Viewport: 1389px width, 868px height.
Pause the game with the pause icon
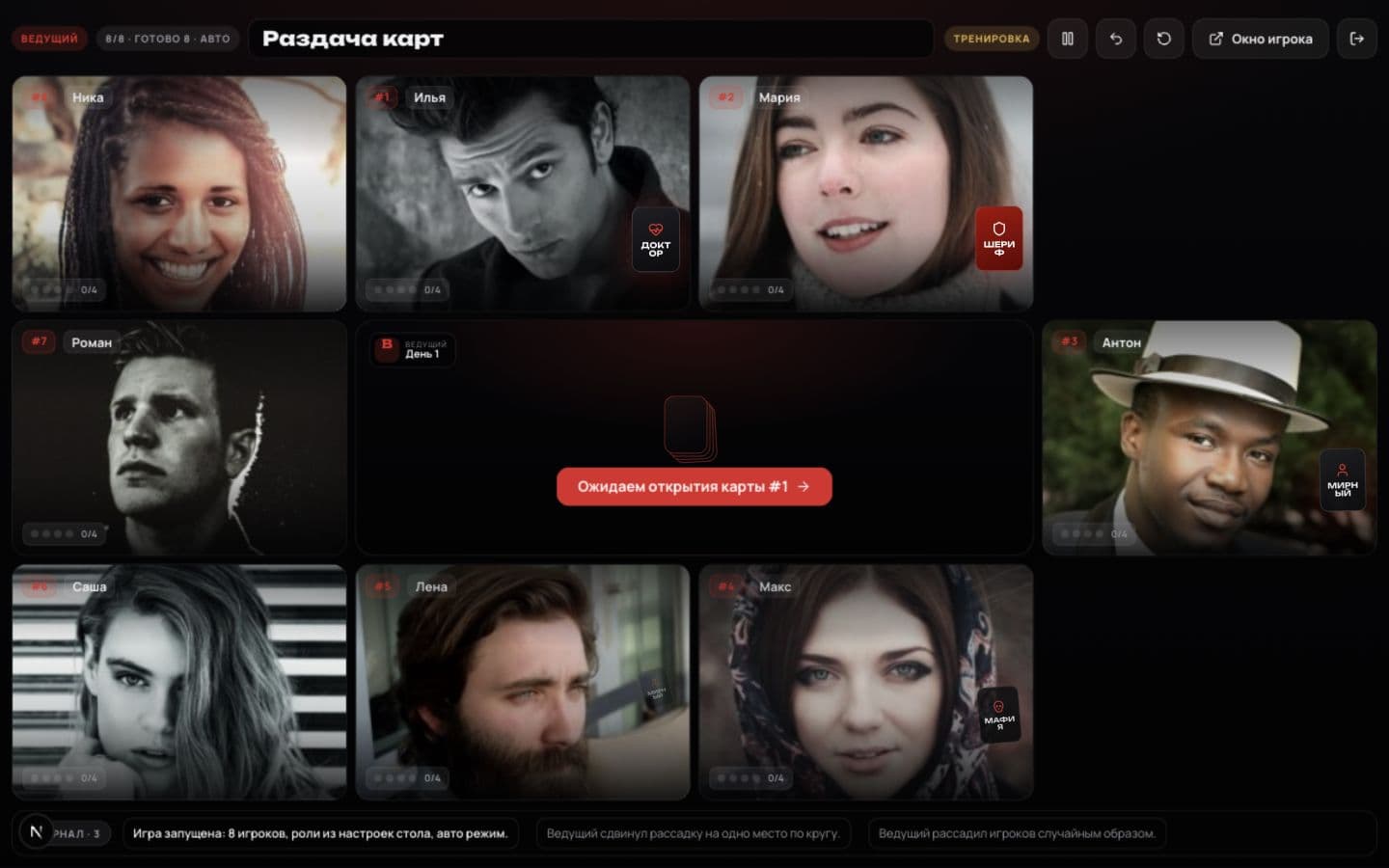click(1067, 39)
